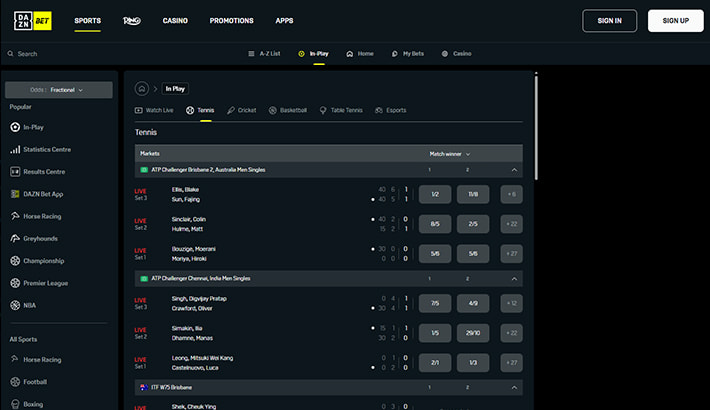Click Championship football icon
The width and height of the screenshot is (710, 410).
[x=15, y=260]
